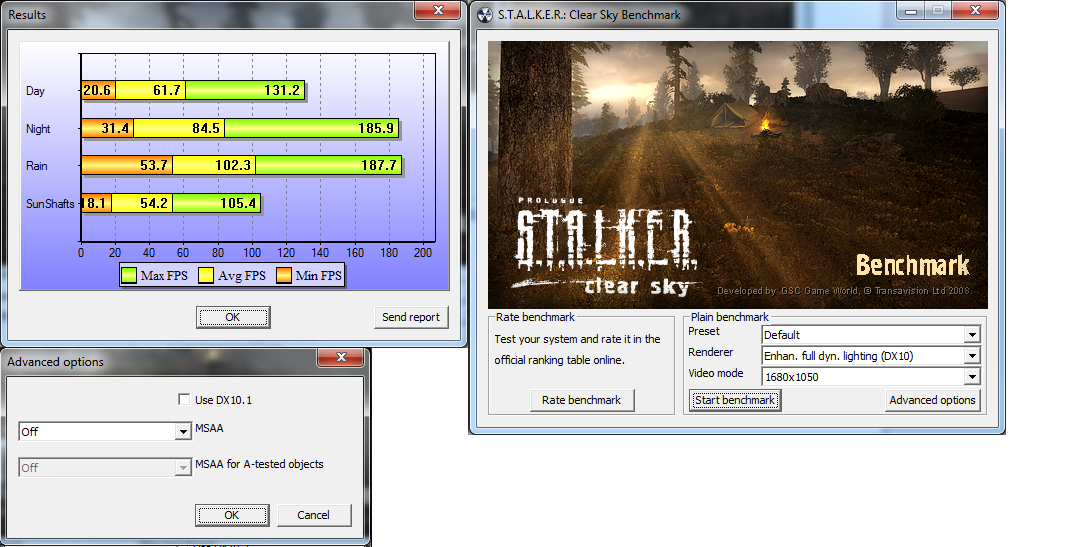Enable the Use DX10.1 checkbox

point(184,400)
